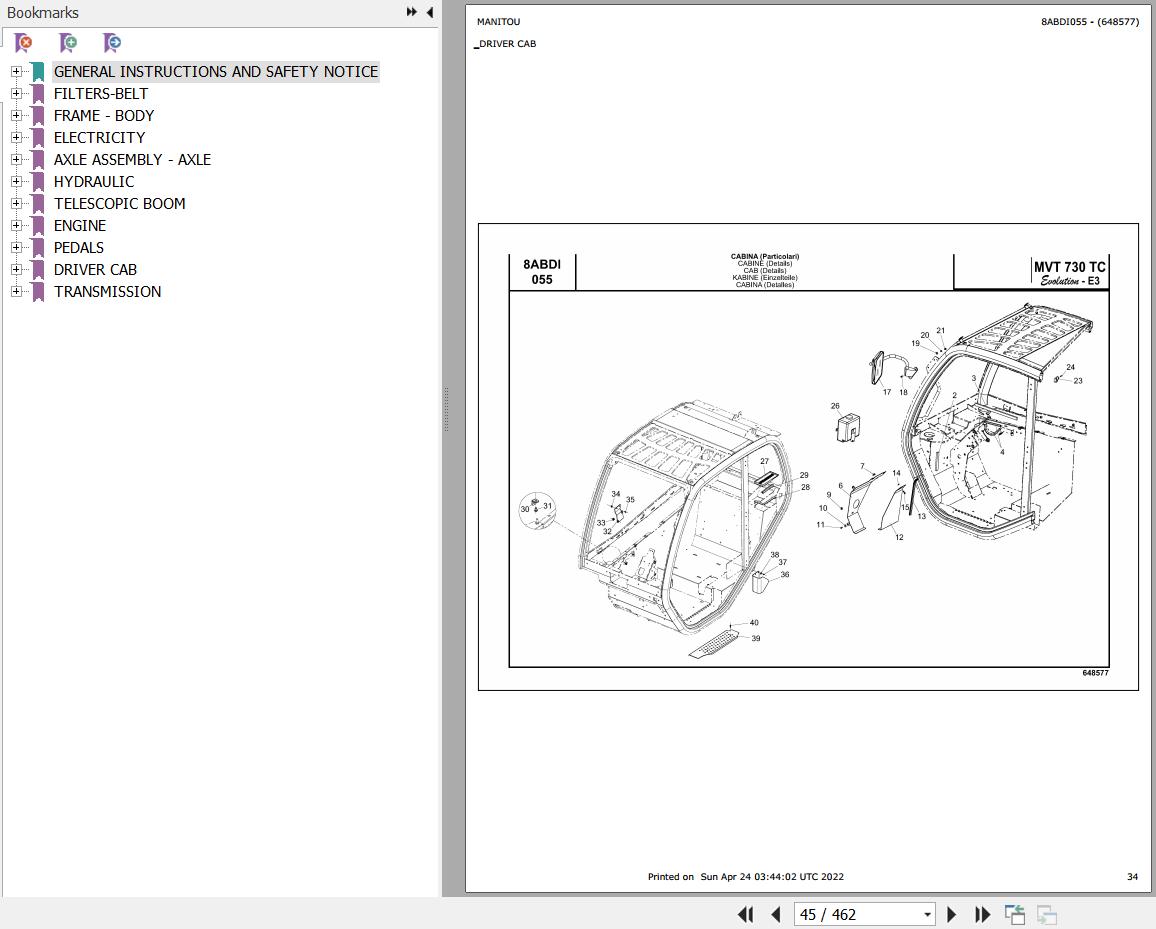
Task: Expand the ENGINE bookmark tree node
Action: point(16,225)
